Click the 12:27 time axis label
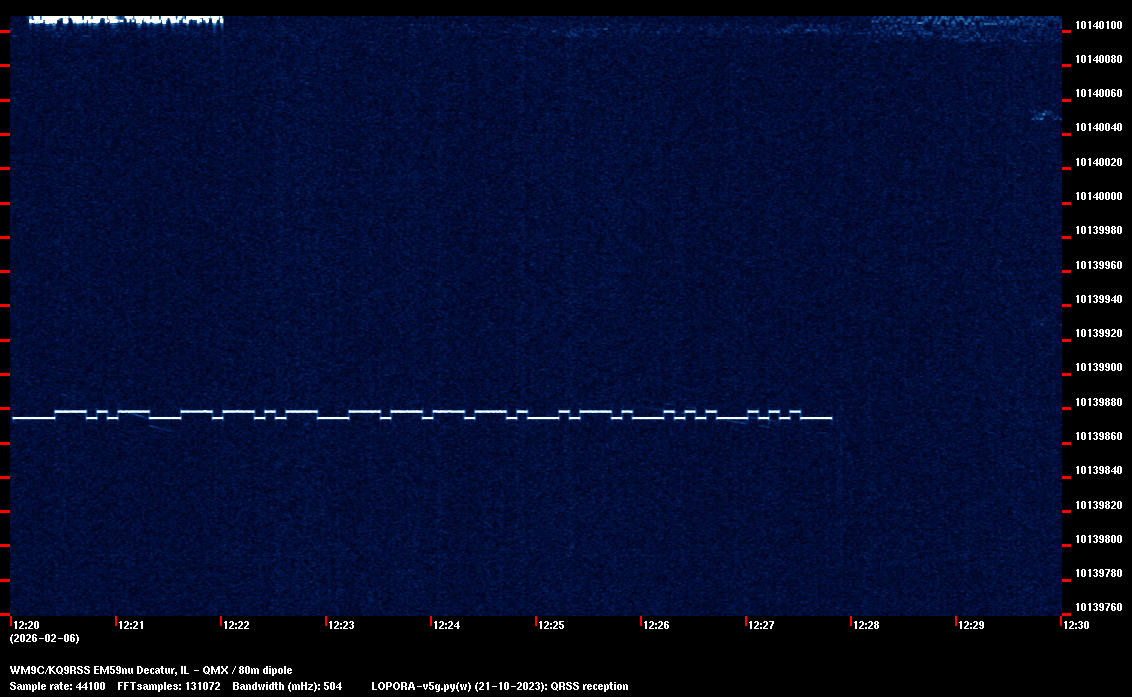Image resolution: width=1132 pixels, height=697 pixels. coord(761,625)
